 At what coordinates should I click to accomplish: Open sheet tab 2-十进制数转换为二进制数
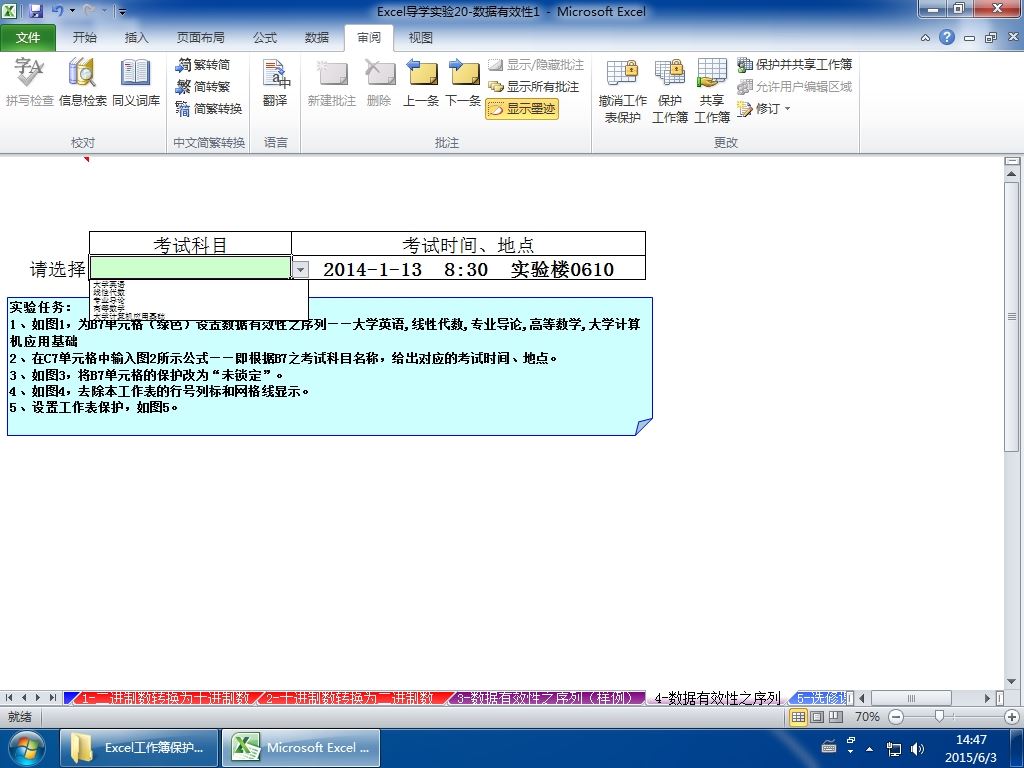point(349,697)
